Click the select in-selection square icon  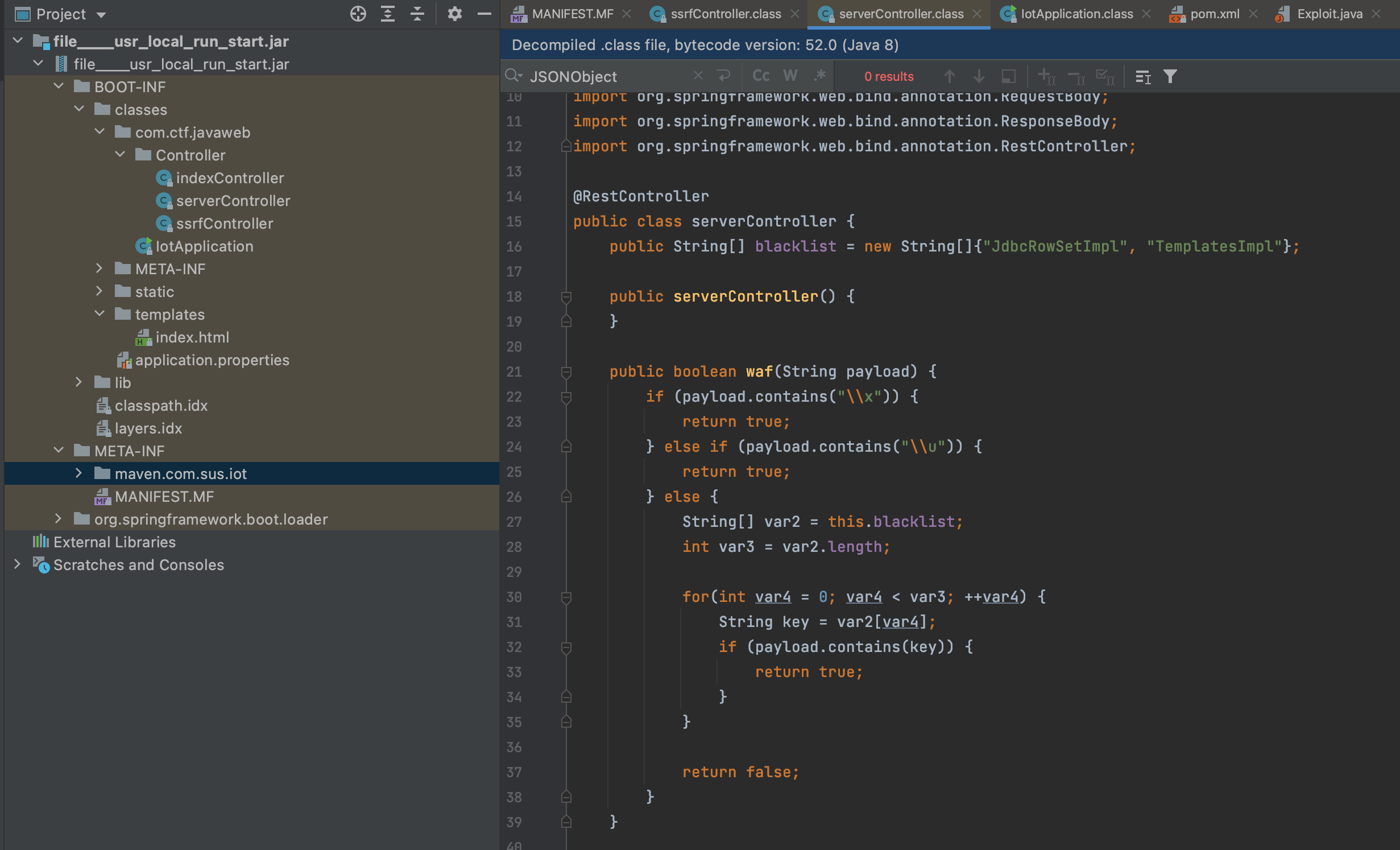[x=1009, y=76]
